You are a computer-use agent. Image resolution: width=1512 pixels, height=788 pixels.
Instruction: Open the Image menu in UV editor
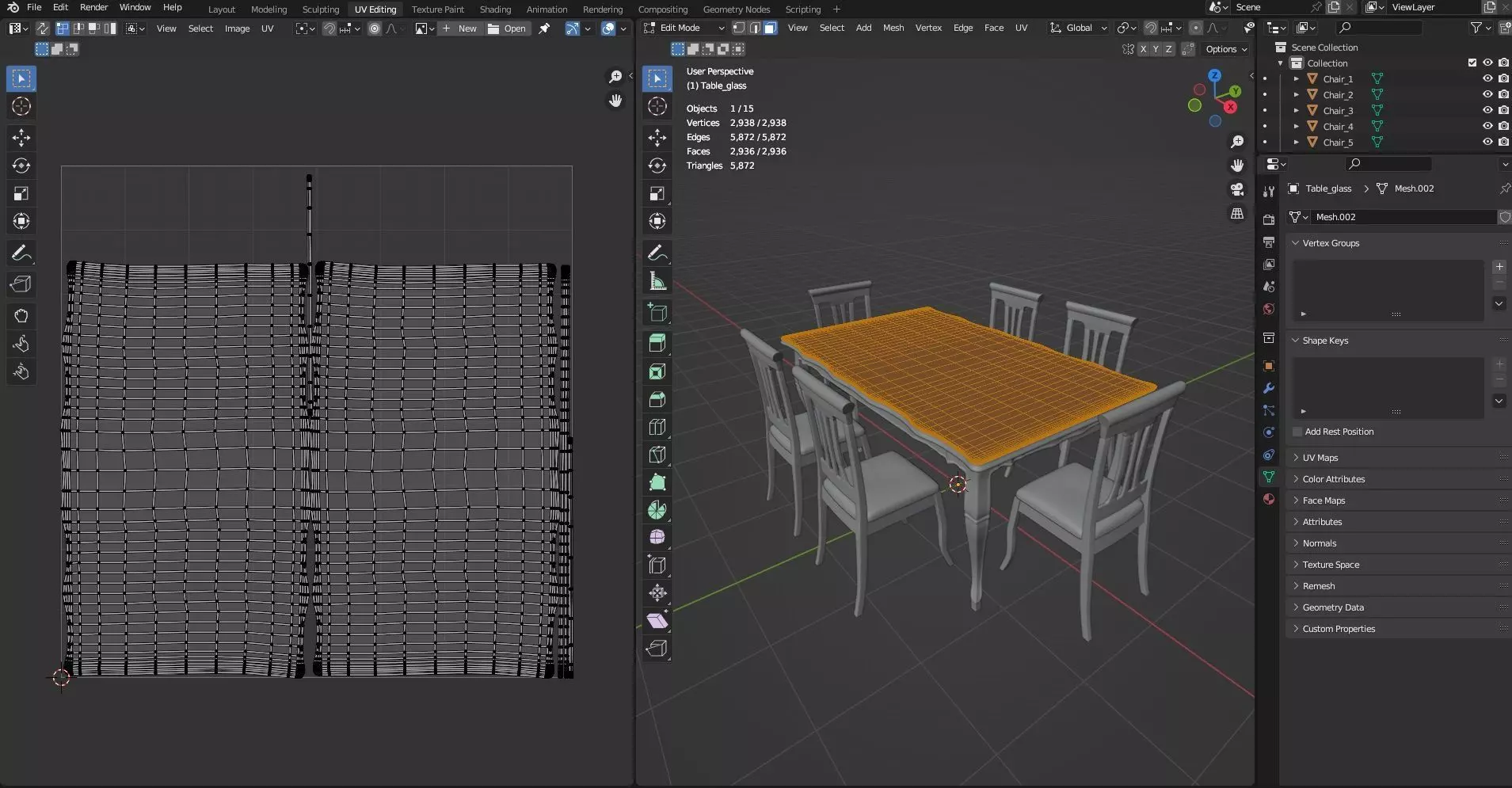(x=237, y=29)
